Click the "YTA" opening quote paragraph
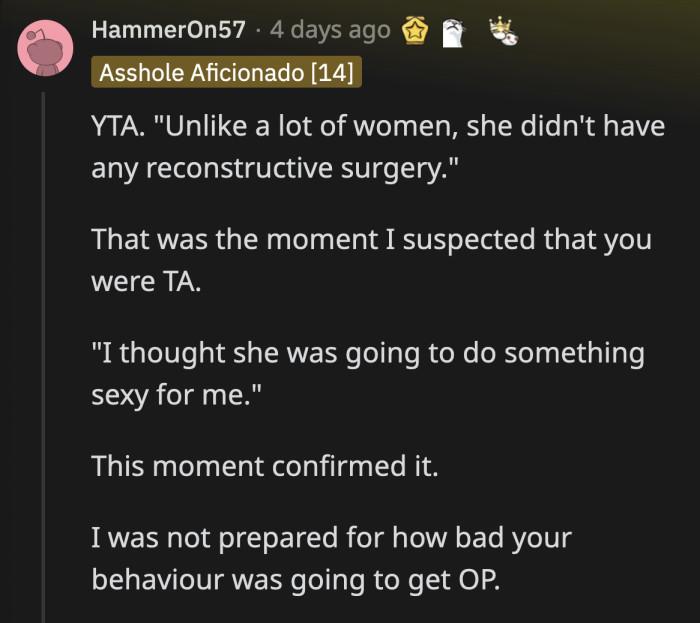Screen dimensions: 700x623 (x=378, y=148)
